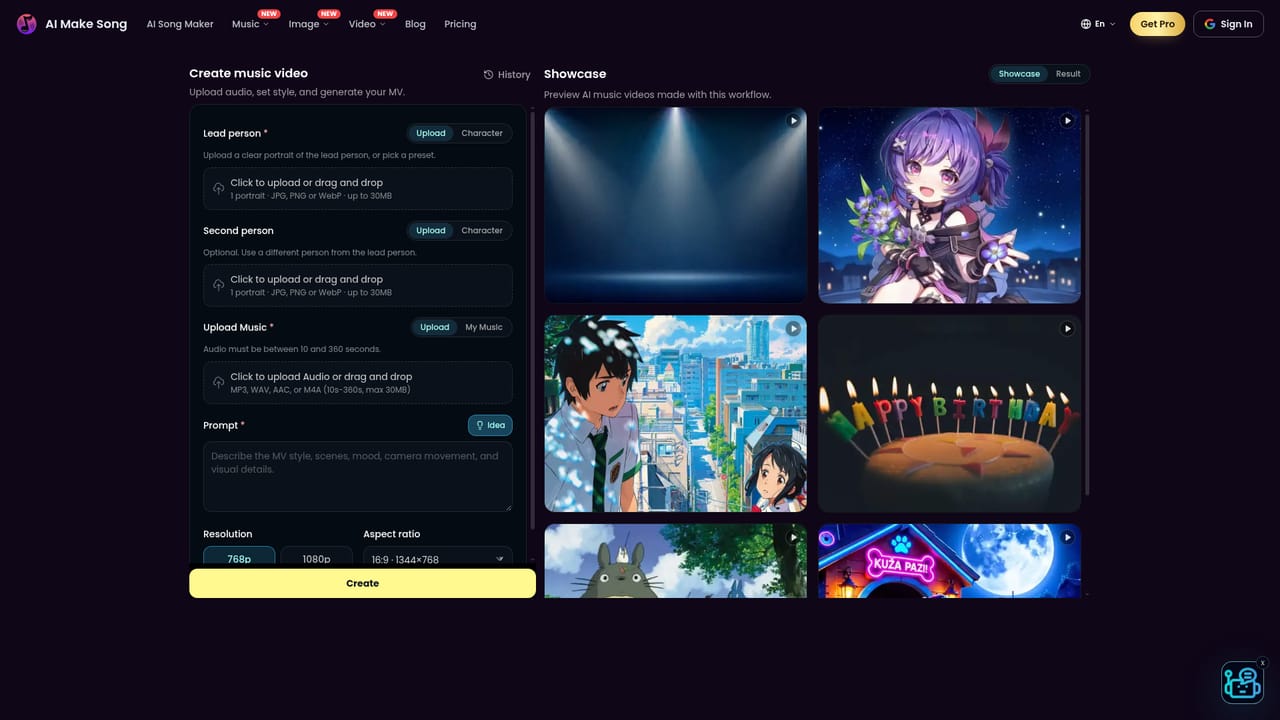The width and height of the screenshot is (1280, 720).
Task: Click the Upload Music cloud icon
Action: (x=219, y=383)
